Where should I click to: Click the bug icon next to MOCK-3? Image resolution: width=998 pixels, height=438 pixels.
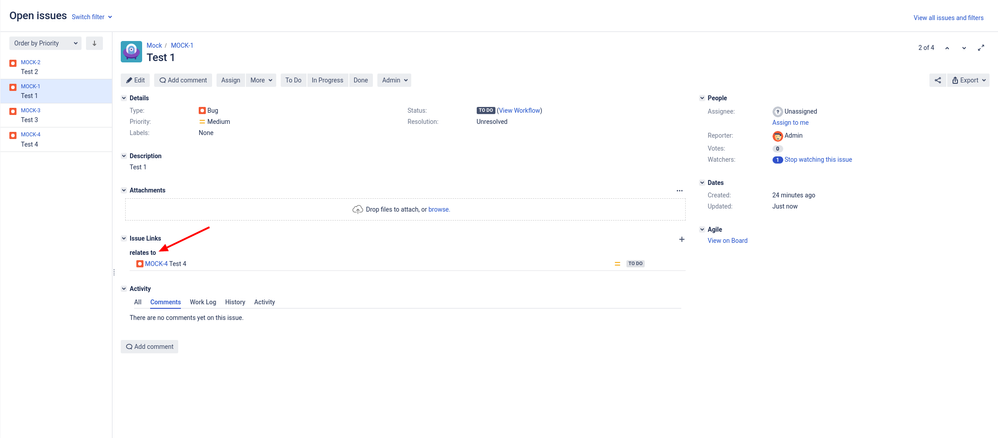[x=13, y=111]
